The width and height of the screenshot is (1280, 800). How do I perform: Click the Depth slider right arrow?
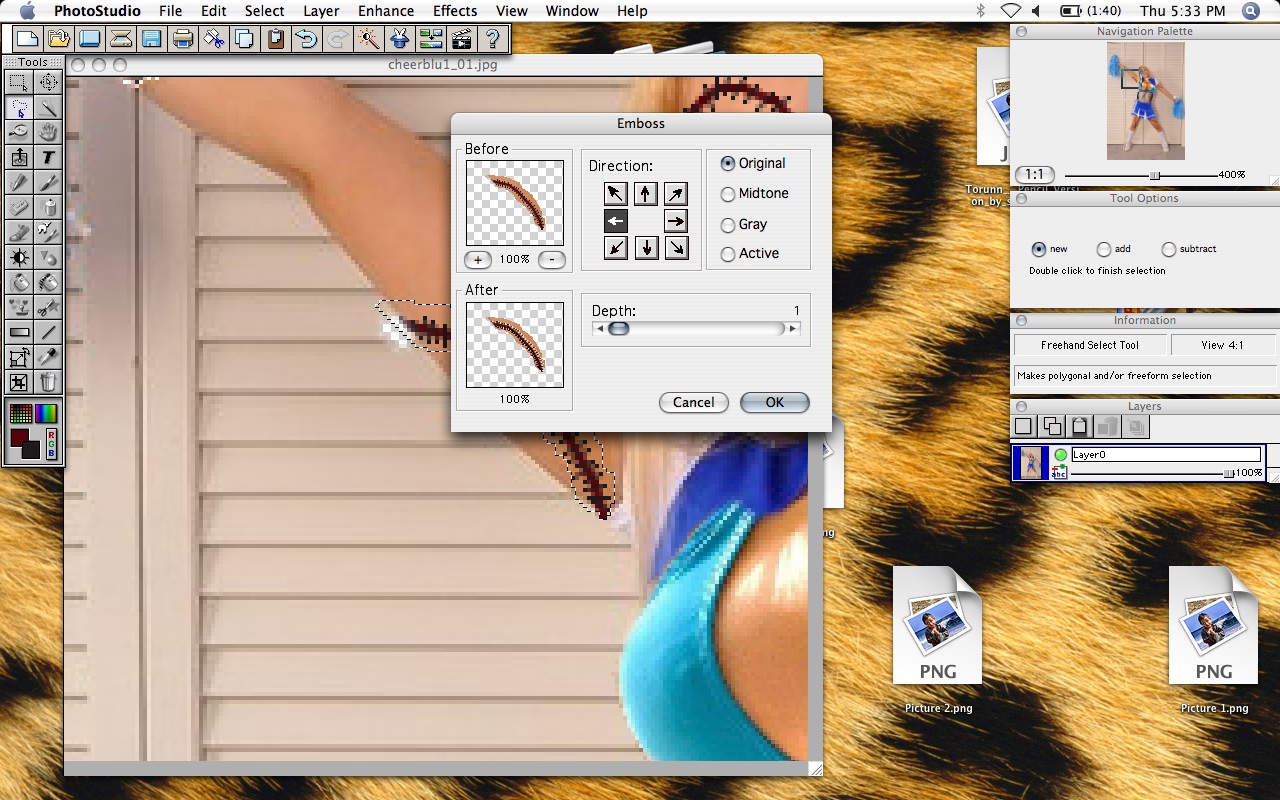(x=793, y=328)
